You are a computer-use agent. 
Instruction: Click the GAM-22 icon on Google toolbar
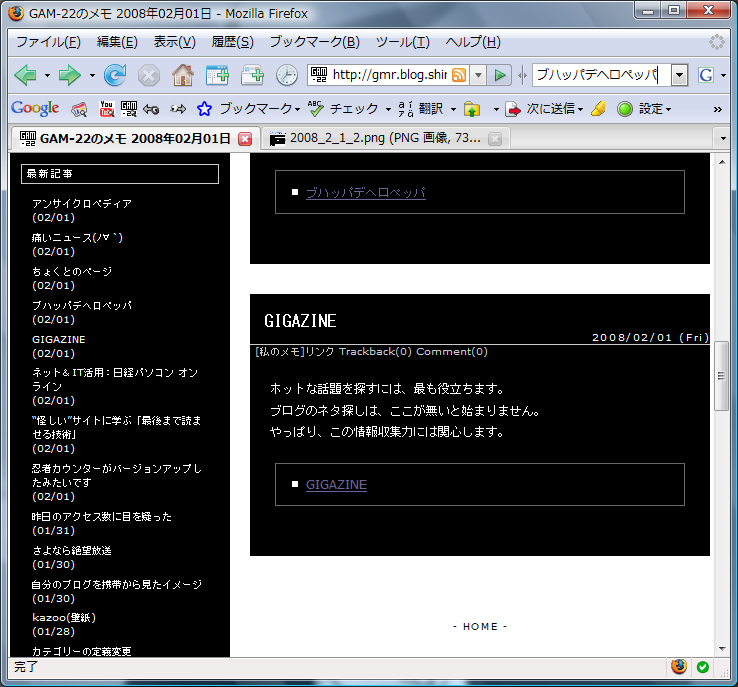129,109
